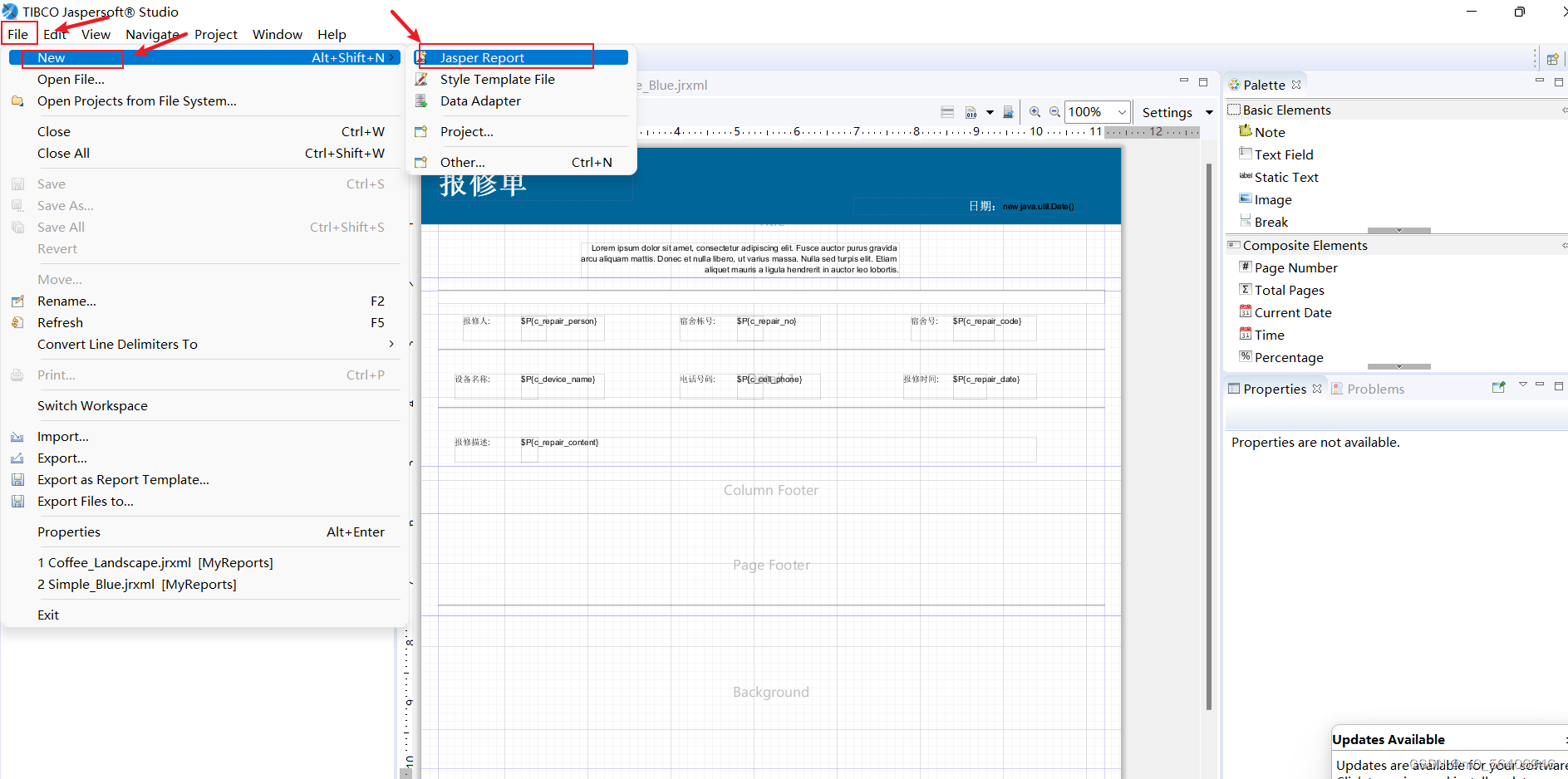
Task: Switch to the Problems tab
Action: (x=1374, y=388)
